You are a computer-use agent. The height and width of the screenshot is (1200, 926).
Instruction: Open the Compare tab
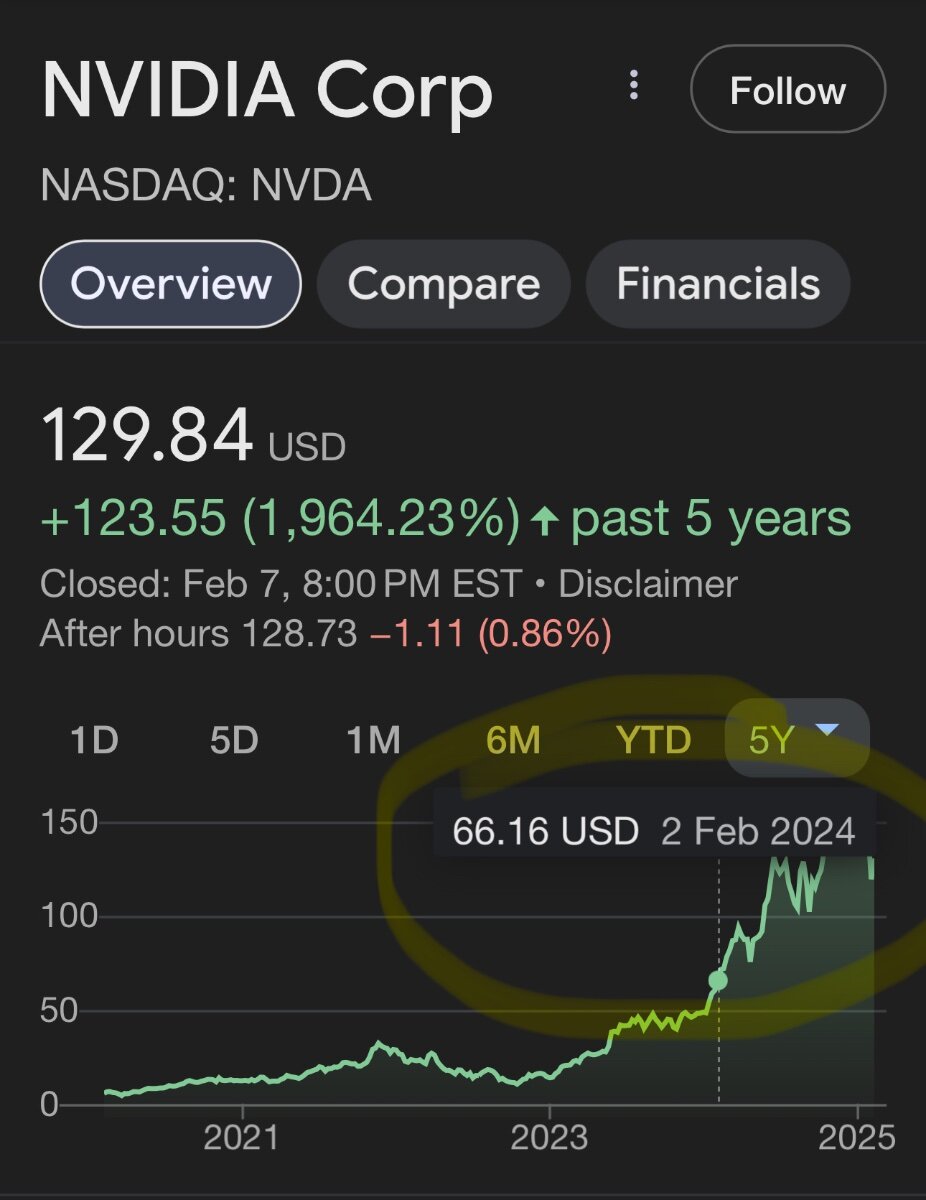click(x=444, y=284)
